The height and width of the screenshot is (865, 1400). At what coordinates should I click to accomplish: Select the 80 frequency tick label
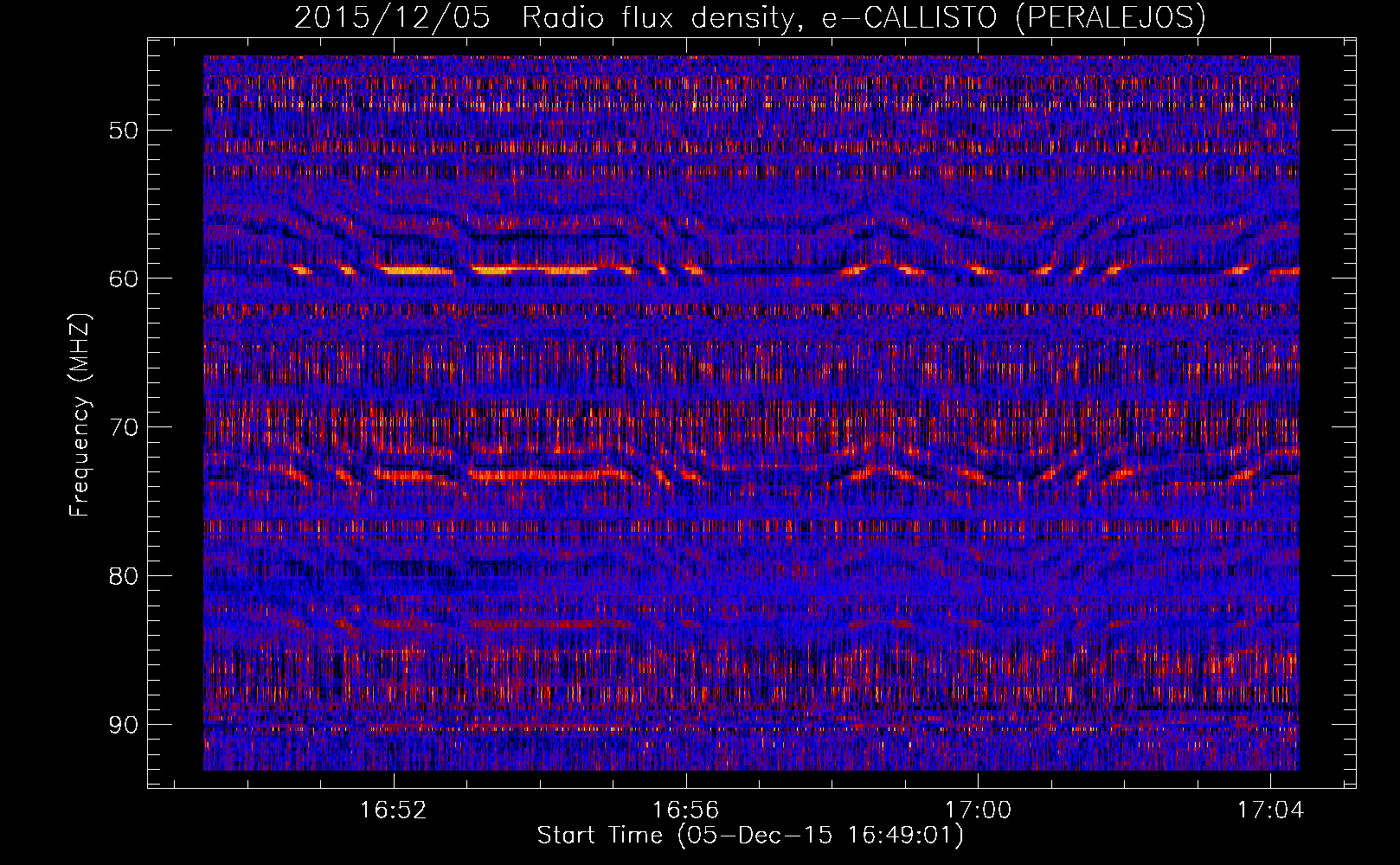click(123, 576)
